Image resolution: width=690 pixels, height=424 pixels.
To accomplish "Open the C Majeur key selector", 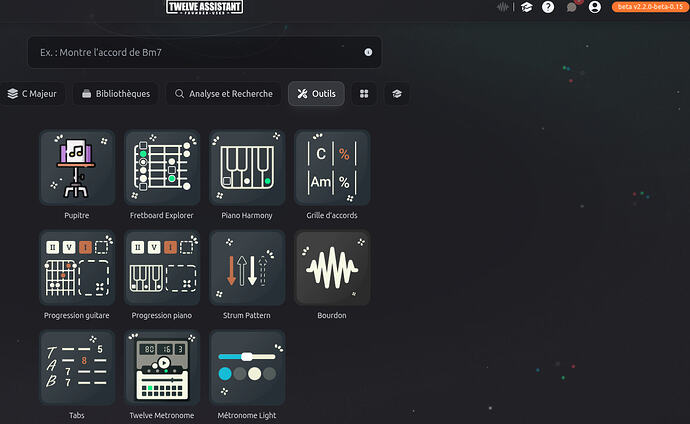I will [x=32, y=94].
